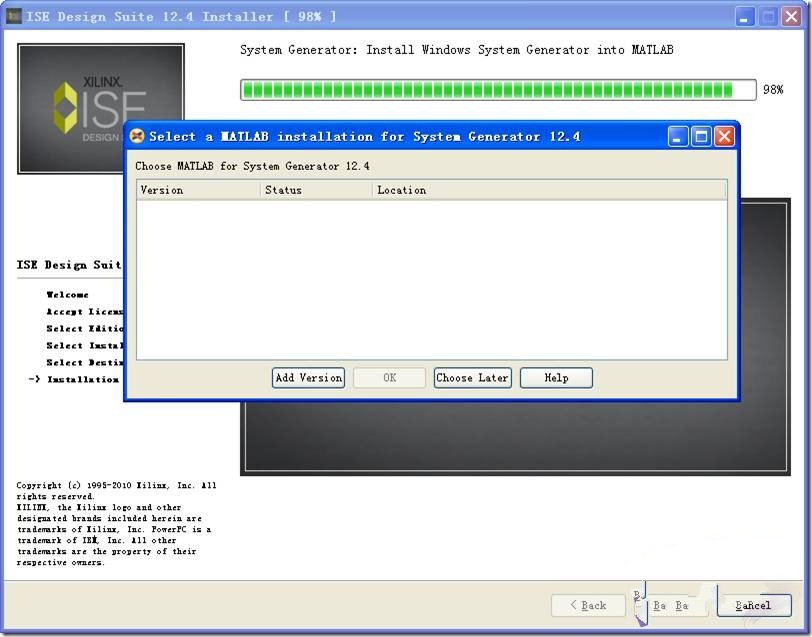Click the installation progress bar
Screen dimensions: 812x637
[x=498, y=90]
